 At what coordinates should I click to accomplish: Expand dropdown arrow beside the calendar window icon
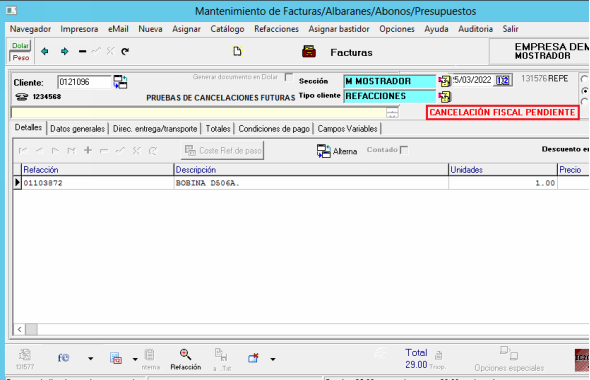[135, 359]
